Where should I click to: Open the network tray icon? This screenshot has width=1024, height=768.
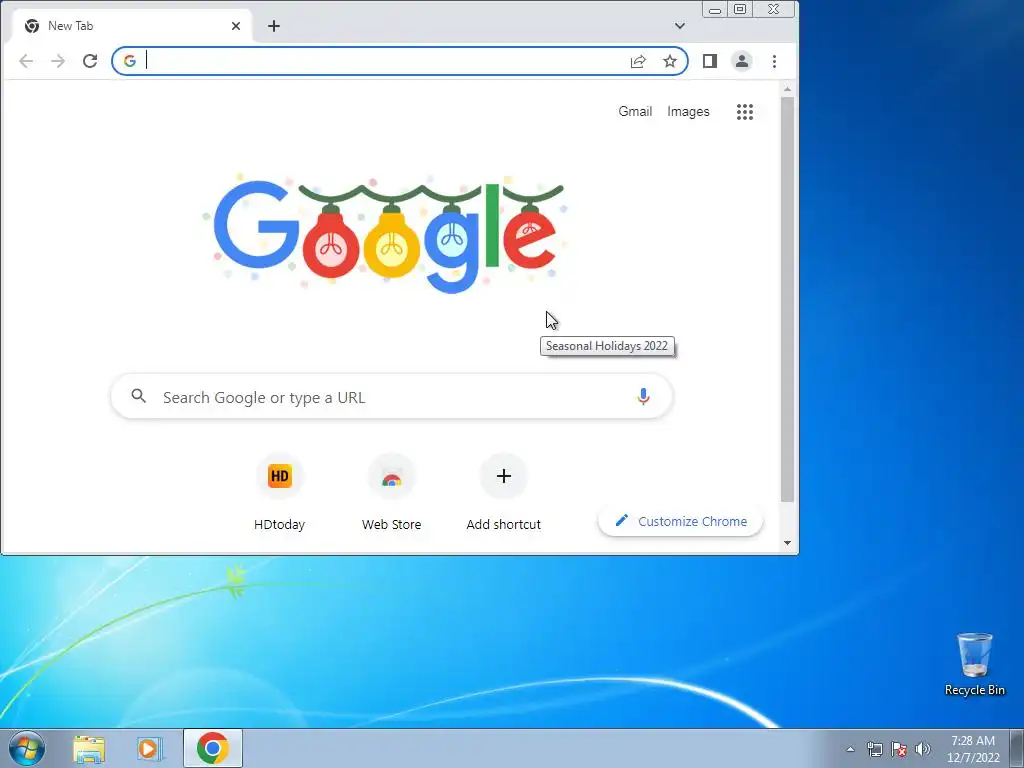tap(874, 750)
